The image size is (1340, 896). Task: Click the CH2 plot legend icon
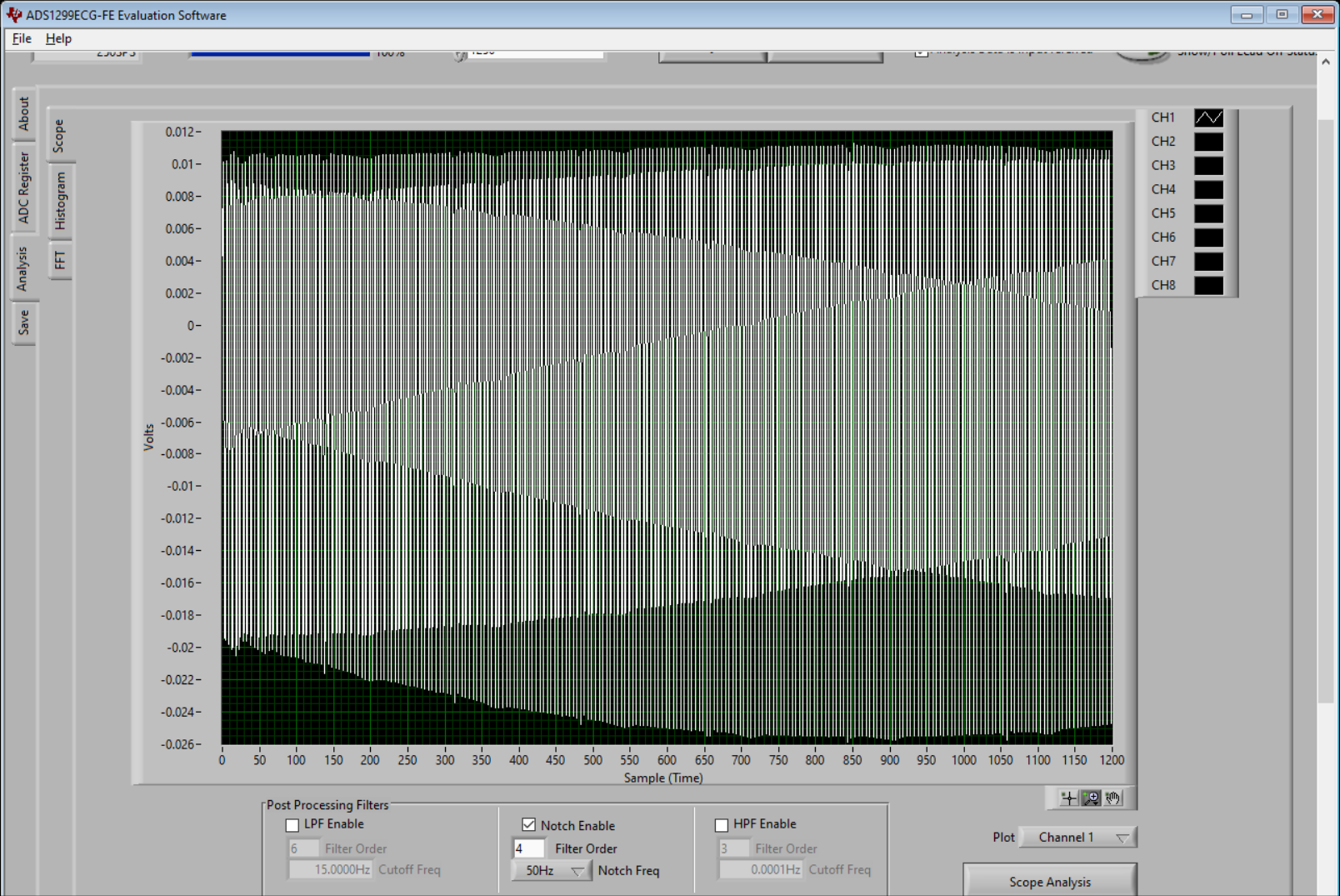1208,142
